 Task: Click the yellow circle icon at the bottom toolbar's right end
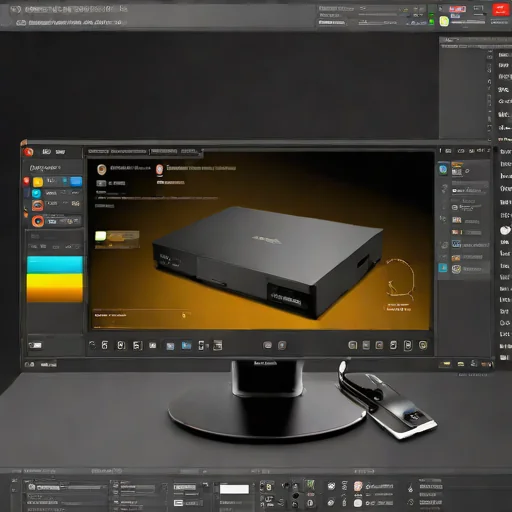[423, 345]
